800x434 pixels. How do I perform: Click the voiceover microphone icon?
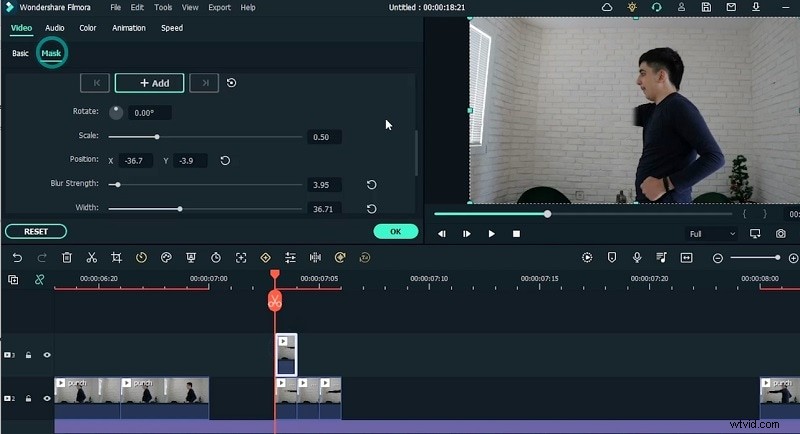tap(637, 258)
